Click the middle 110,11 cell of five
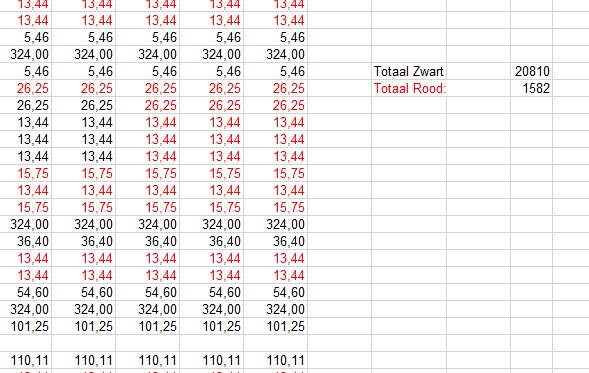The image size is (589, 373). click(148, 361)
